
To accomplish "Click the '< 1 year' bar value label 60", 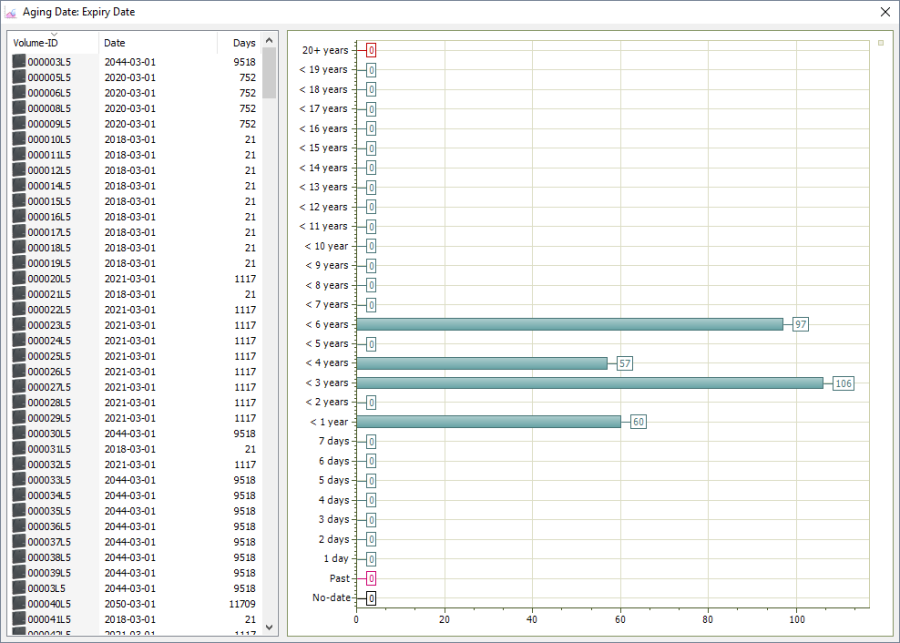I will 638,422.
